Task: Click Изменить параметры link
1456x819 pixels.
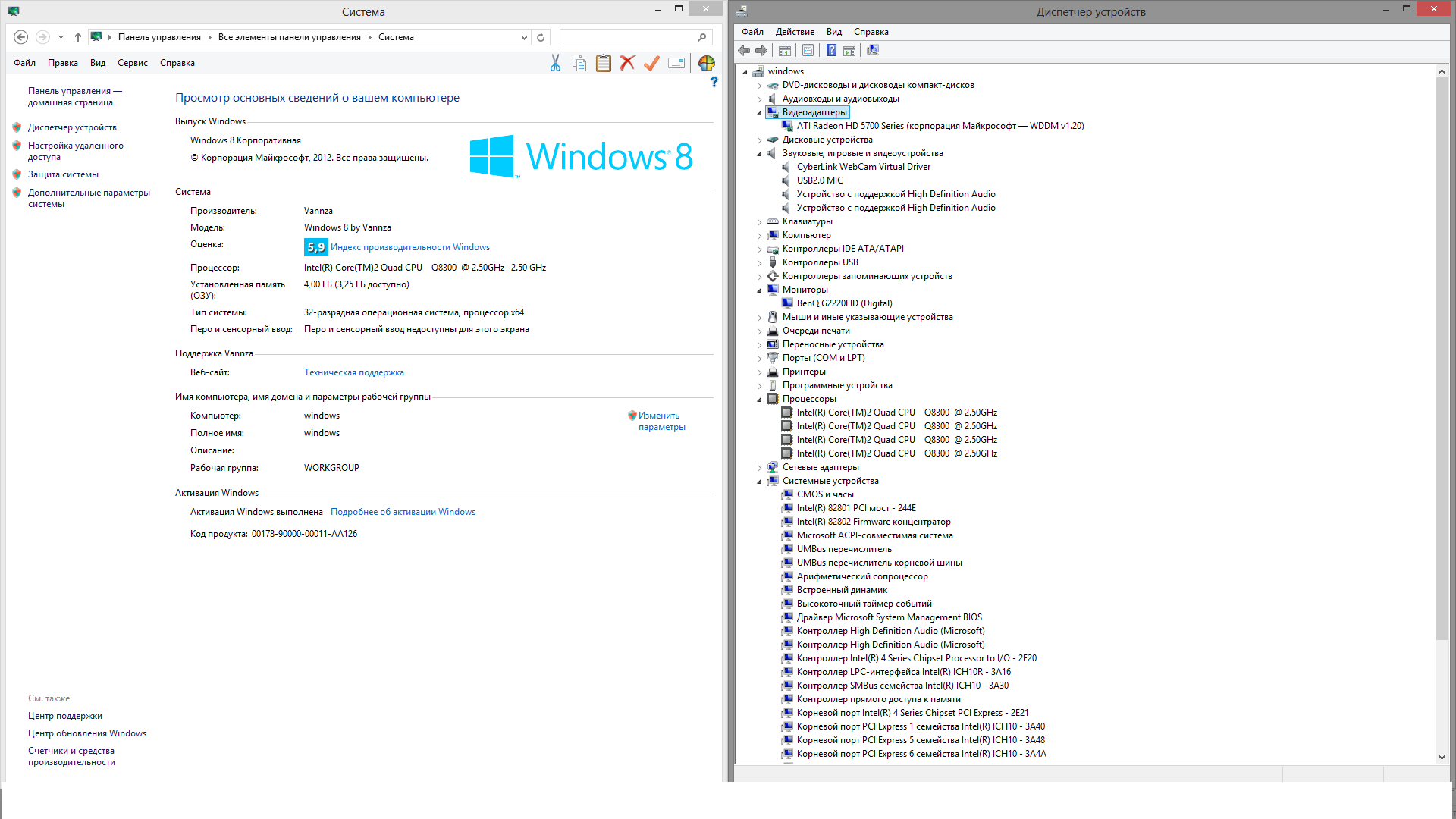Action: pyautogui.click(x=661, y=421)
